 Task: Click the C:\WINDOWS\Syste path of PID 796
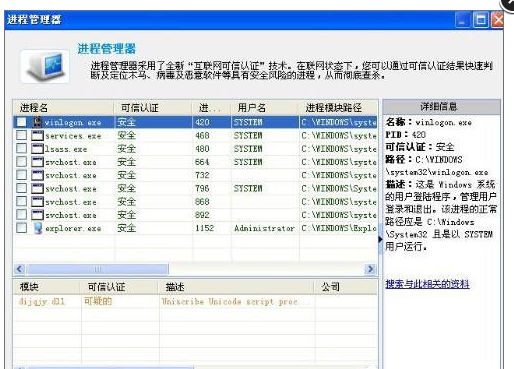(x=339, y=189)
